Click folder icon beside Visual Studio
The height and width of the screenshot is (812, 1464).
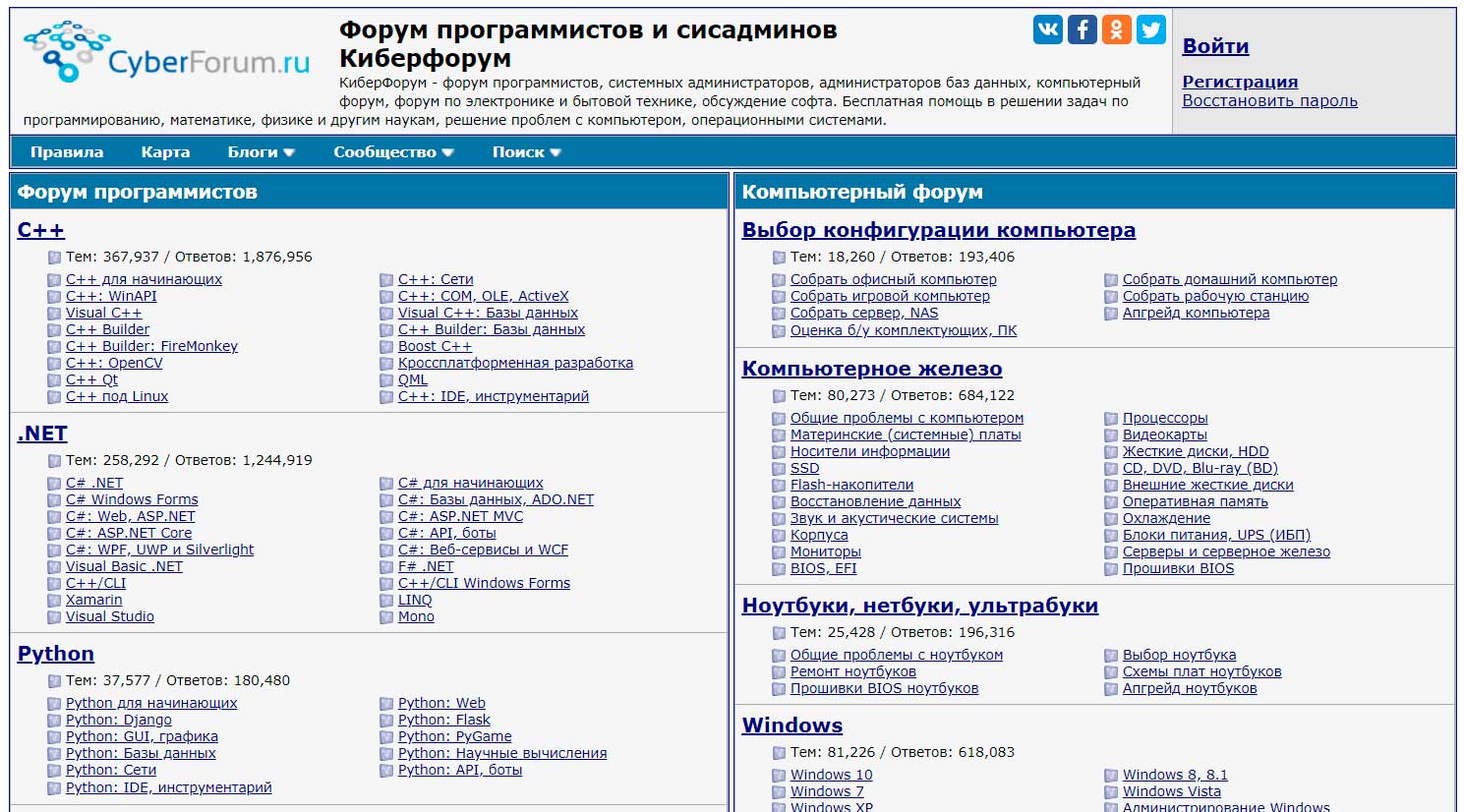click(x=55, y=617)
